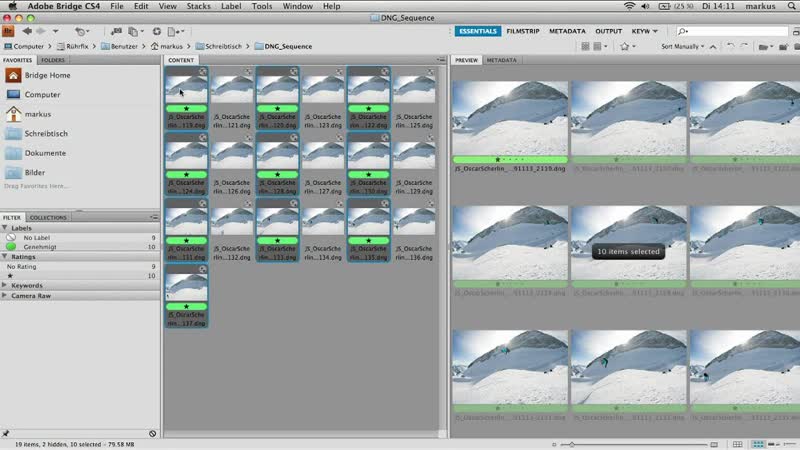The height and width of the screenshot is (450, 800).
Task: Switch to the OUTPUT workspace
Action: point(609,31)
